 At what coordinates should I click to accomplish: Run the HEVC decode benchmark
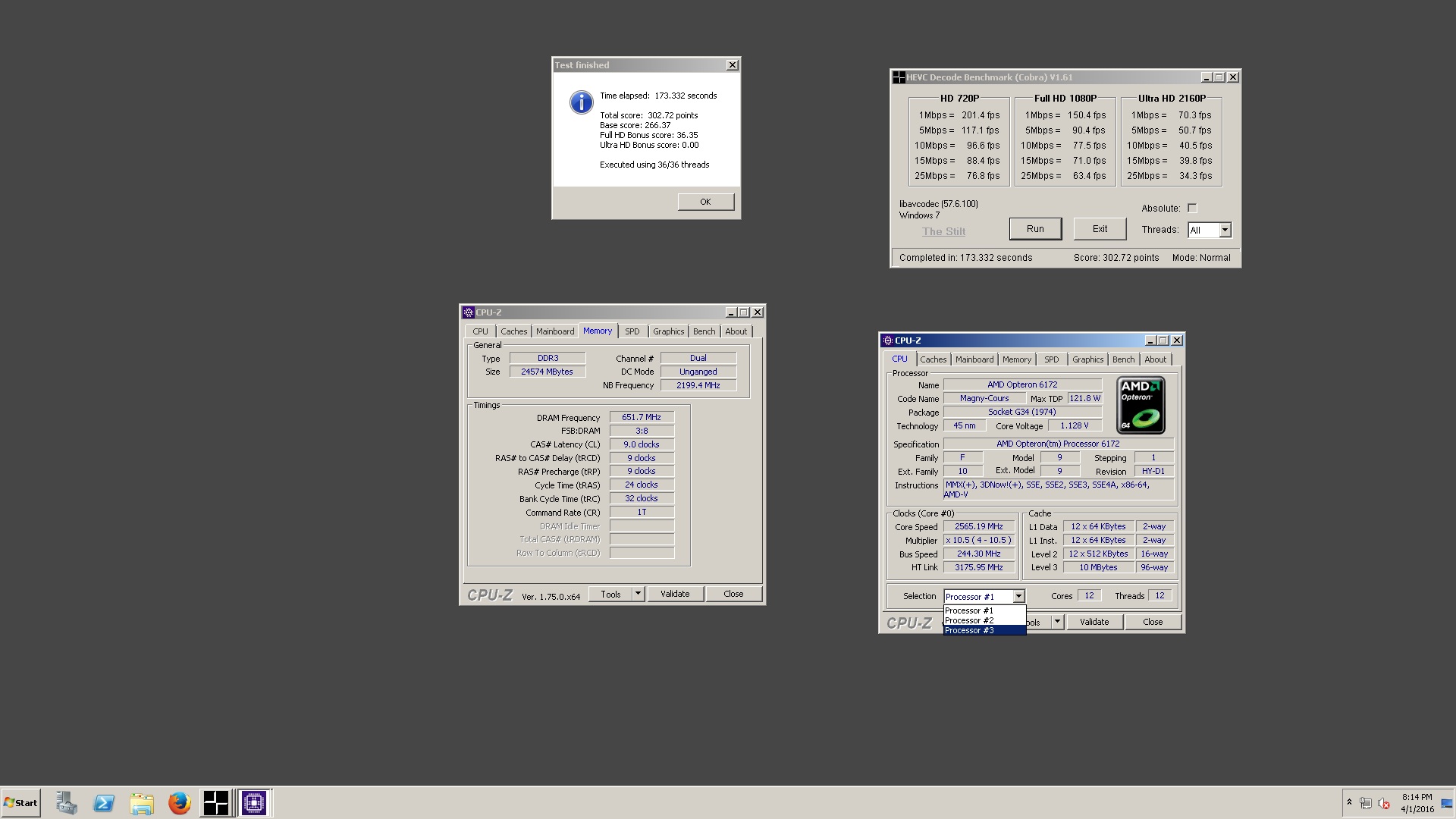click(1035, 229)
